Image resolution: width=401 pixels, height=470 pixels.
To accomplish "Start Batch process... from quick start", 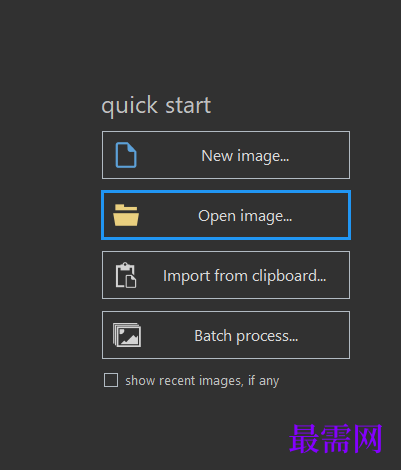I will (226, 335).
